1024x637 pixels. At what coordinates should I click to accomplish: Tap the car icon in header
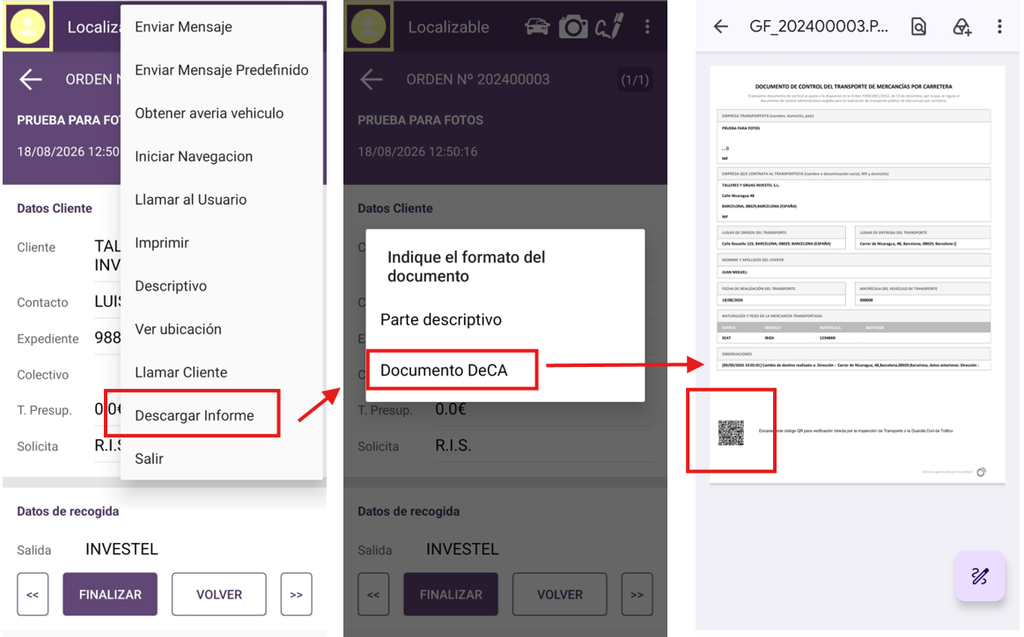(x=537, y=27)
